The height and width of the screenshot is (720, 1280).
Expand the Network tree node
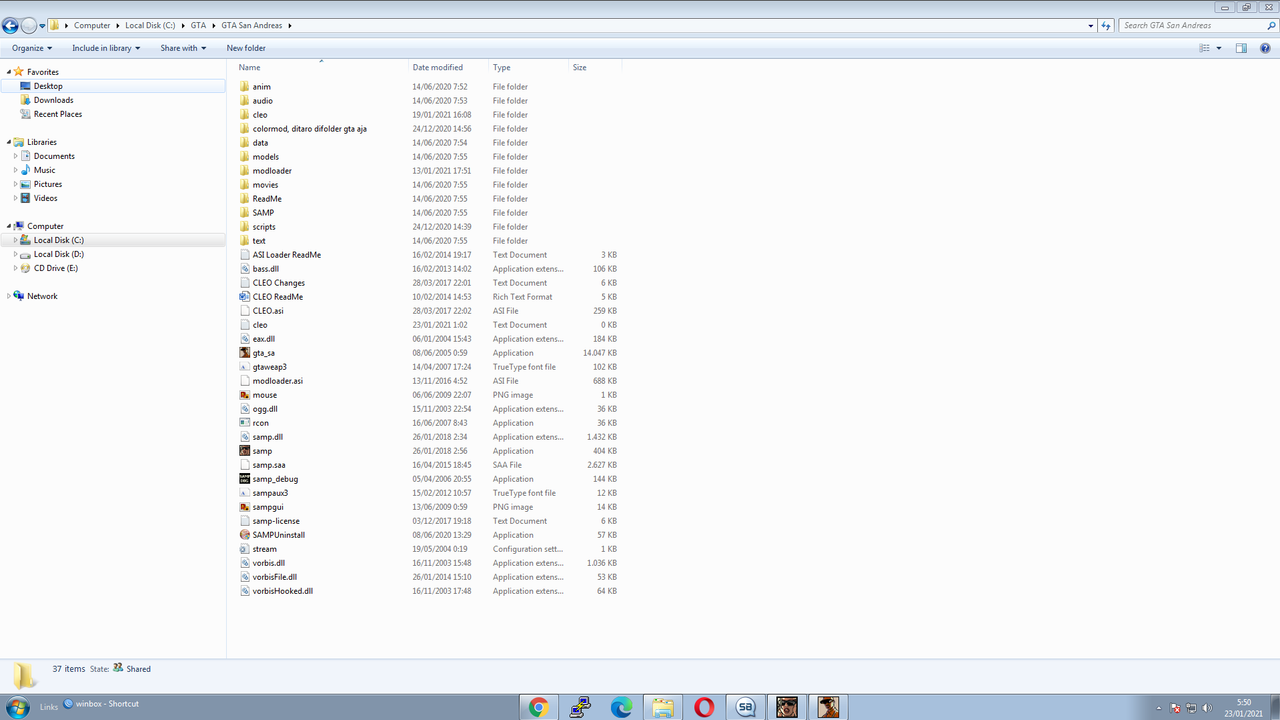(x=9, y=296)
